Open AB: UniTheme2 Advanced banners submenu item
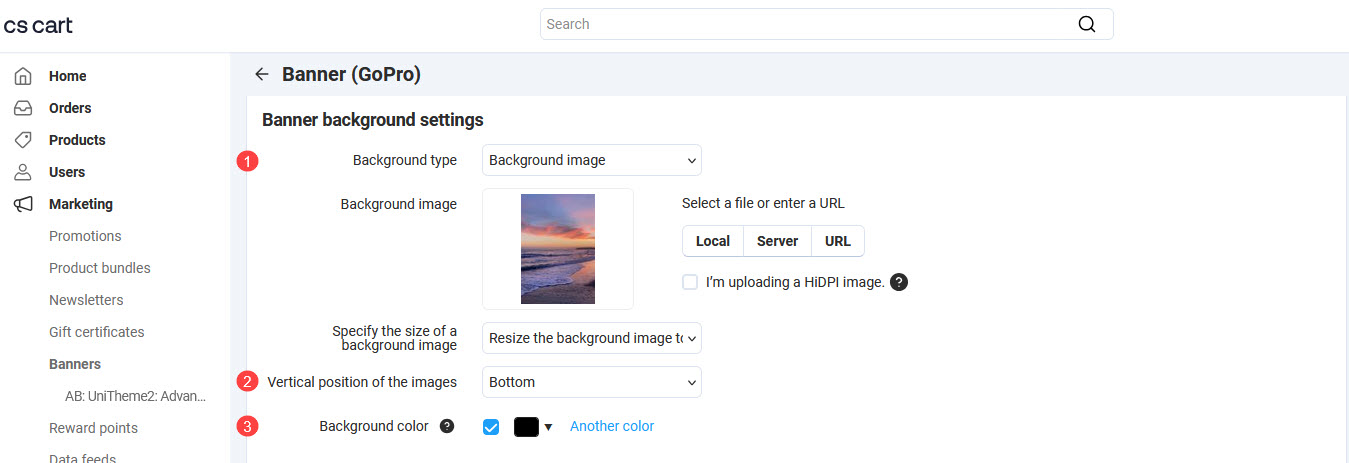This screenshot has width=1349, height=463. (x=136, y=396)
